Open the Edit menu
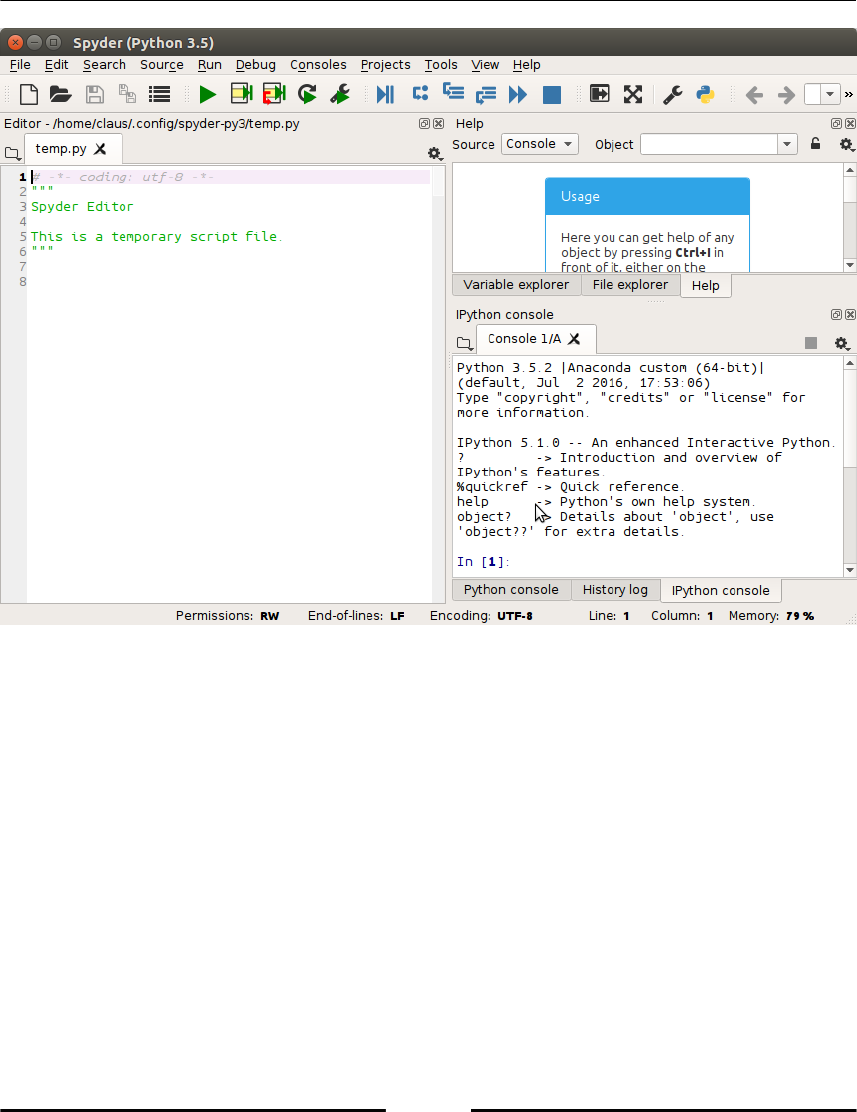Viewport: 857px width, 1112px height. [56, 65]
